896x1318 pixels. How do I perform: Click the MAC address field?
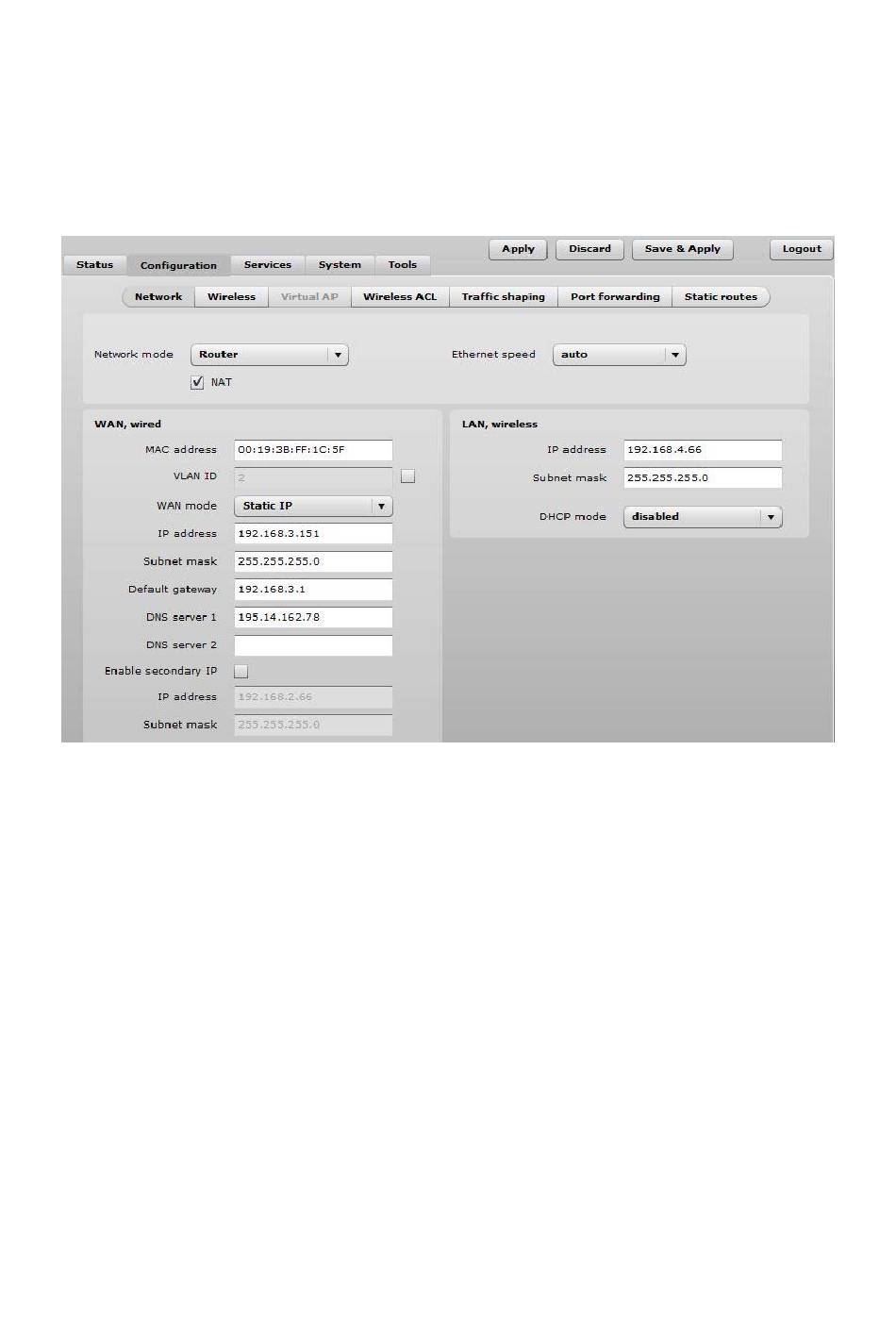click(313, 450)
